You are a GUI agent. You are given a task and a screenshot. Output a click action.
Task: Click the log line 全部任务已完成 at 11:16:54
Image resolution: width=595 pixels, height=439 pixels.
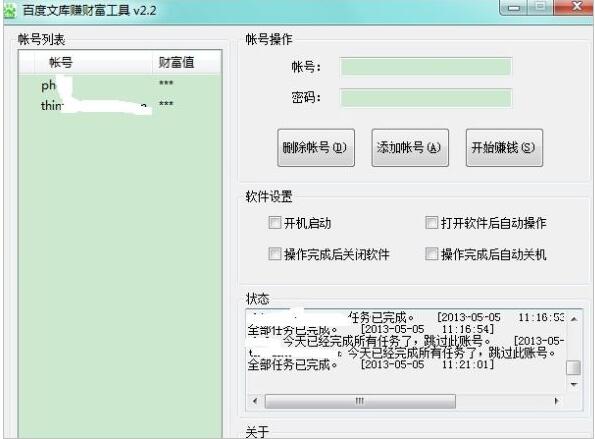371,329
